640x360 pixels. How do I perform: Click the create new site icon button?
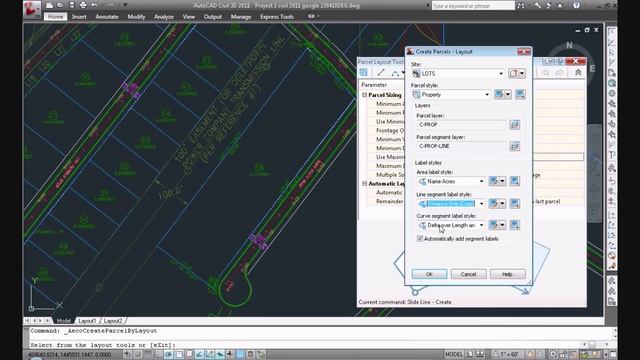point(513,73)
